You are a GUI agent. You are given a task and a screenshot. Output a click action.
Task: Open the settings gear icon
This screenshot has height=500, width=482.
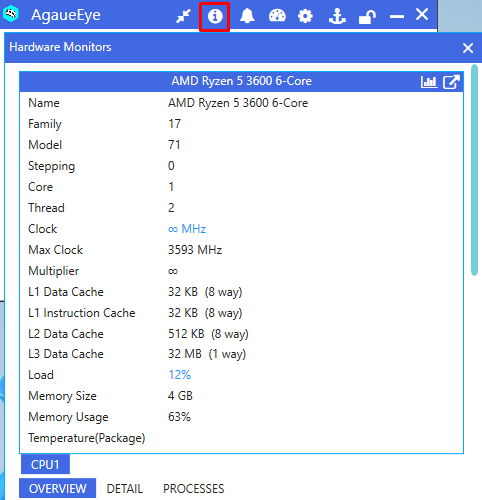305,16
